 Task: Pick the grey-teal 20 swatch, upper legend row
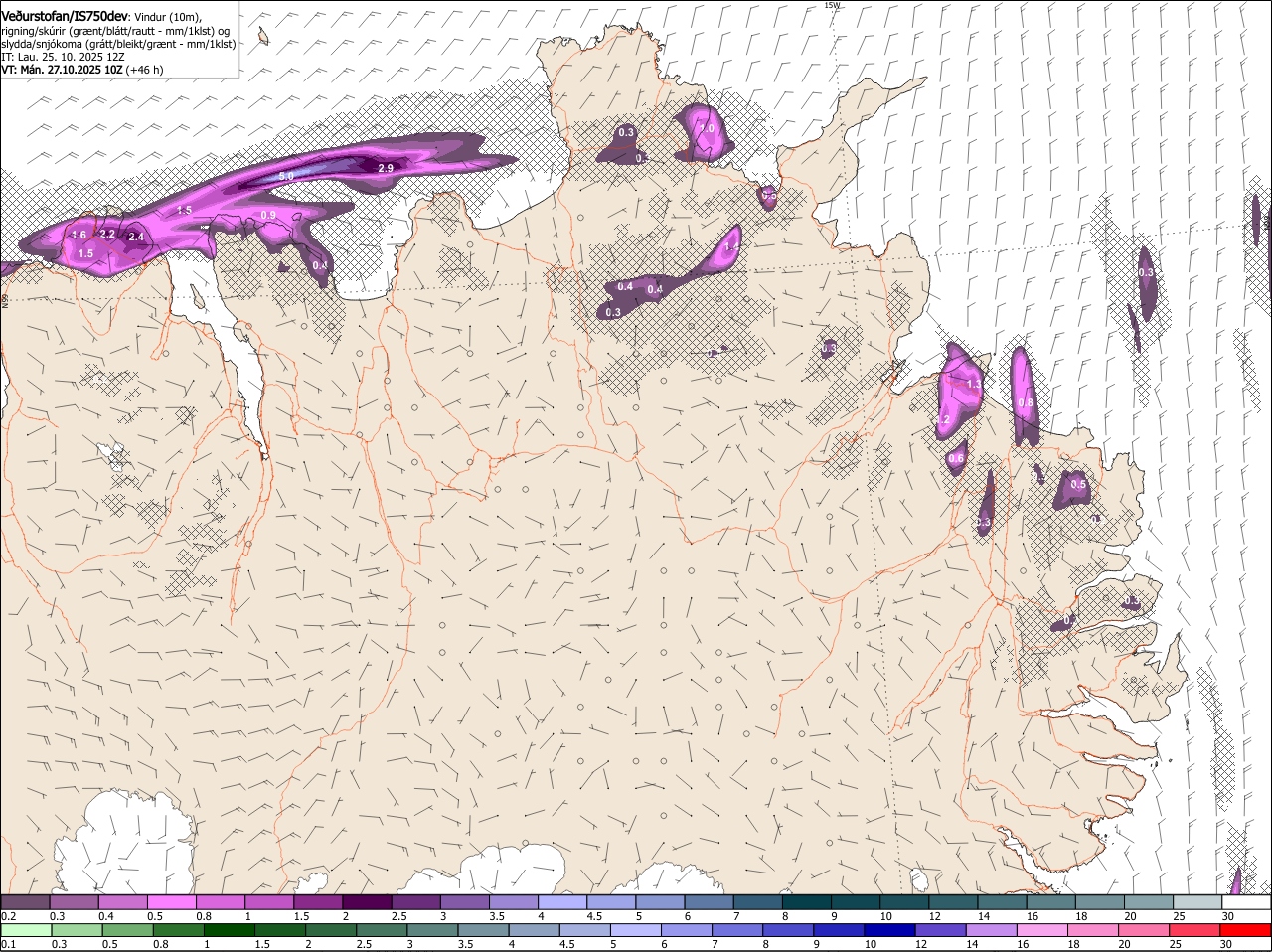pyautogui.click(x=1150, y=901)
